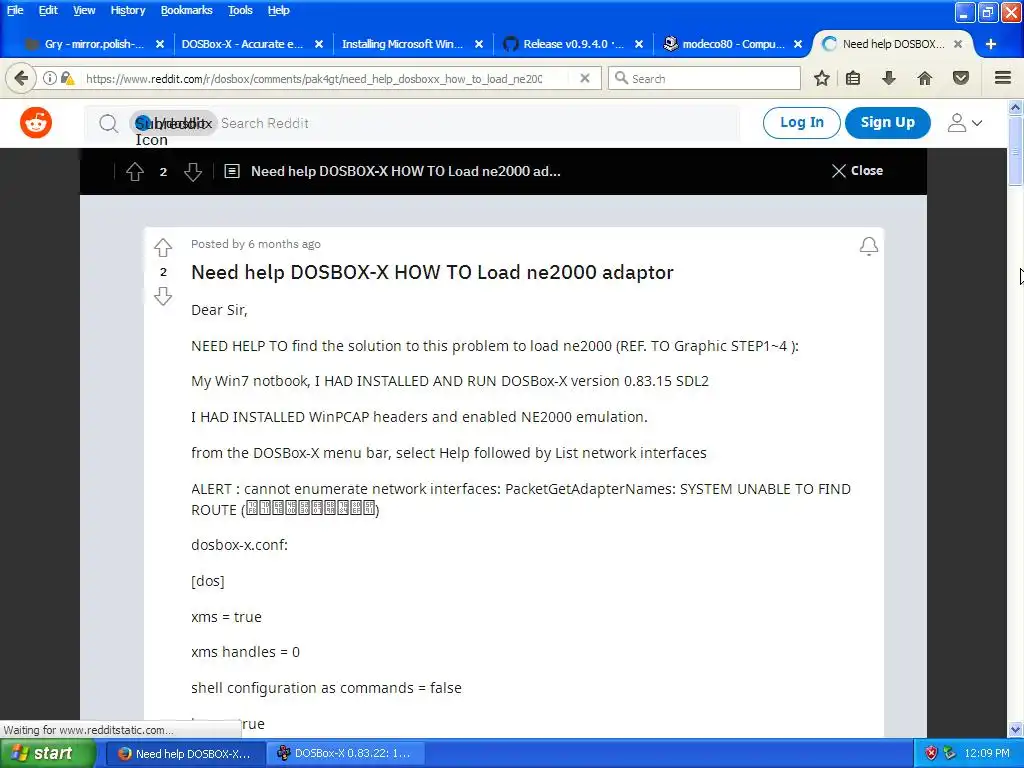
Task: Click the Reddit search magnifier icon
Action: click(108, 123)
